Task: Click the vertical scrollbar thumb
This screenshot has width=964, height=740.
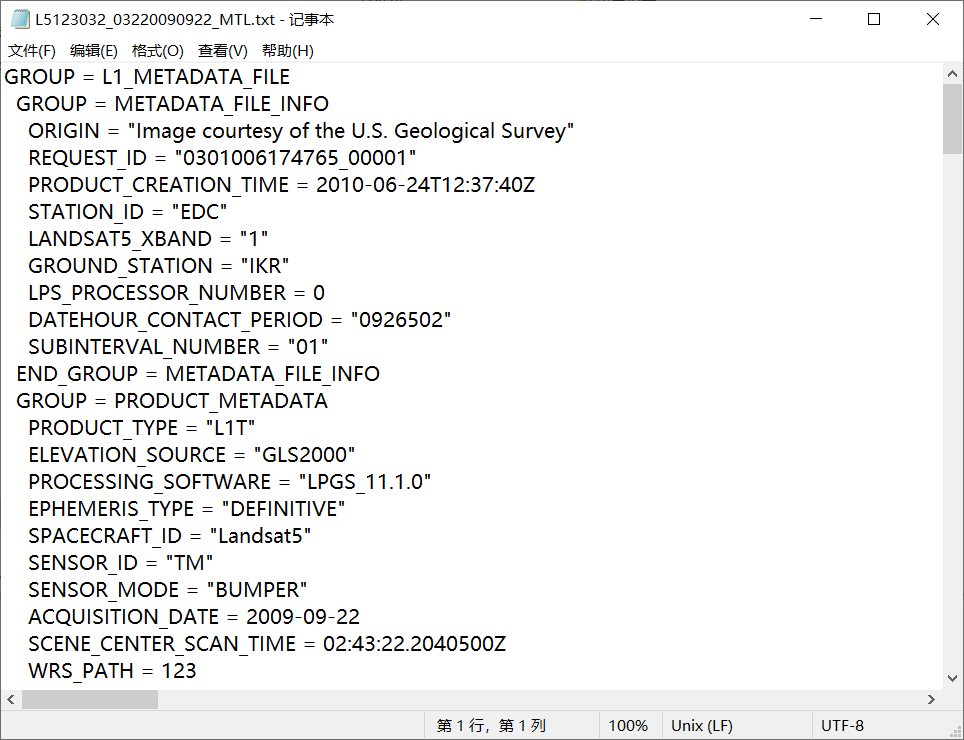Action: [952, 119]
